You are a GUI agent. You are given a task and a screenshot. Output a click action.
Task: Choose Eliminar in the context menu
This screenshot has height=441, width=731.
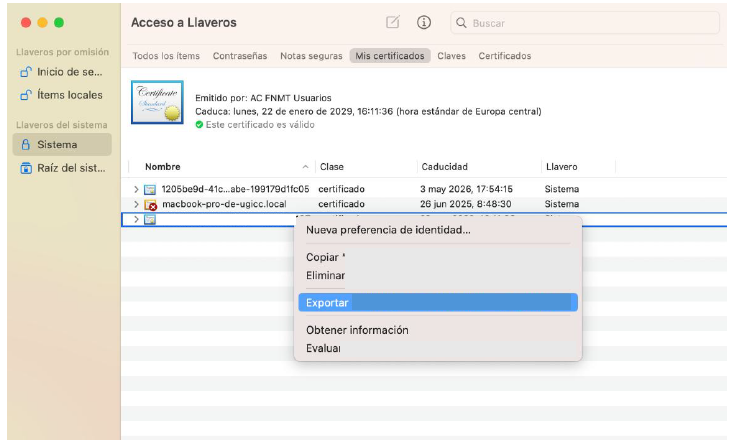pos(326,275)
